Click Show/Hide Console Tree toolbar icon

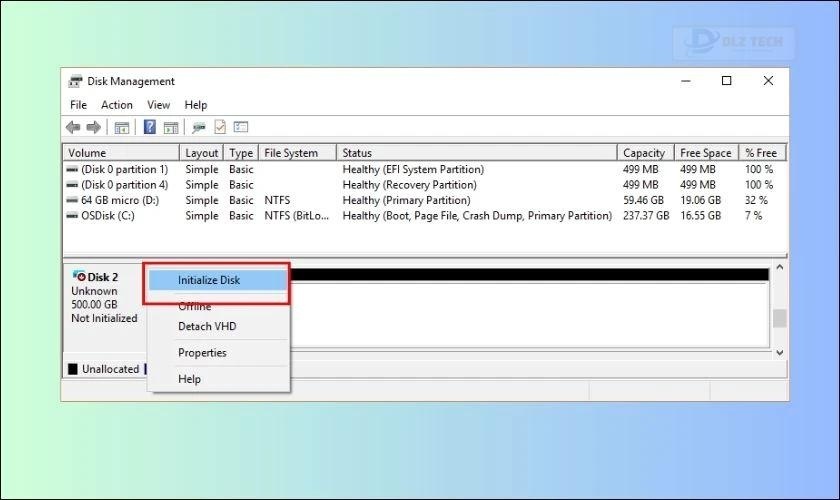(x=122, y=128)
